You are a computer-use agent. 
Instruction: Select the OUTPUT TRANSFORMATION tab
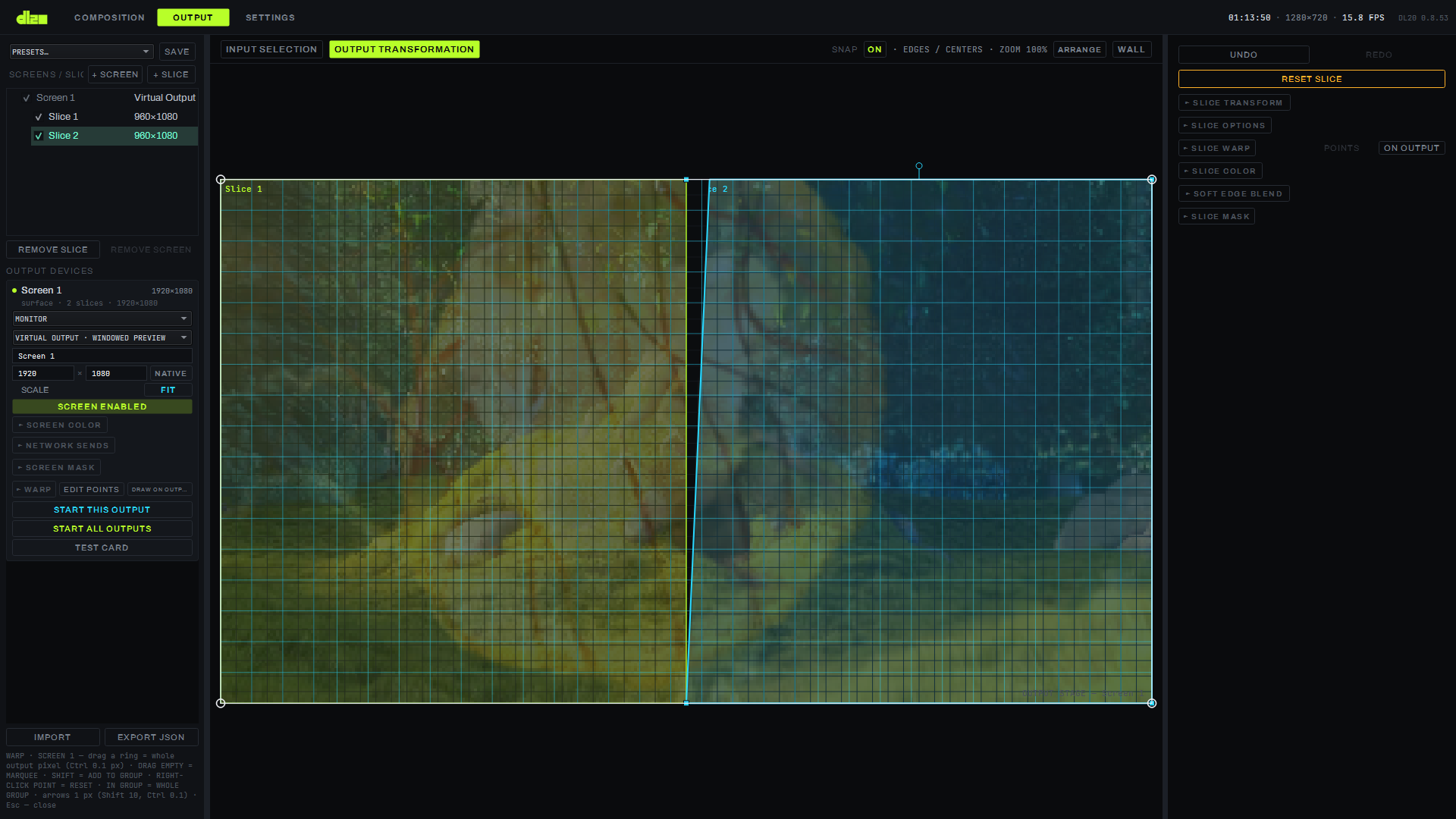[x=404, y=49]
